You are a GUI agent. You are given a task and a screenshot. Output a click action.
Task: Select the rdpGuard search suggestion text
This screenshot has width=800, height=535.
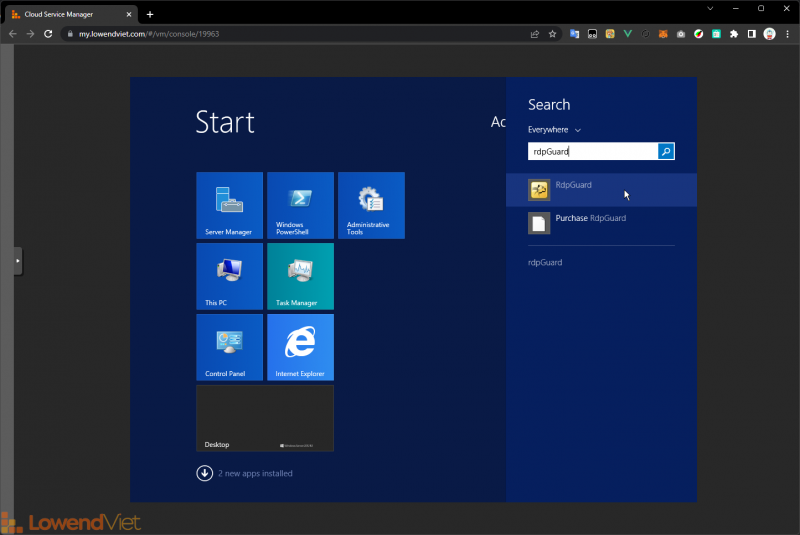(545, 262)
